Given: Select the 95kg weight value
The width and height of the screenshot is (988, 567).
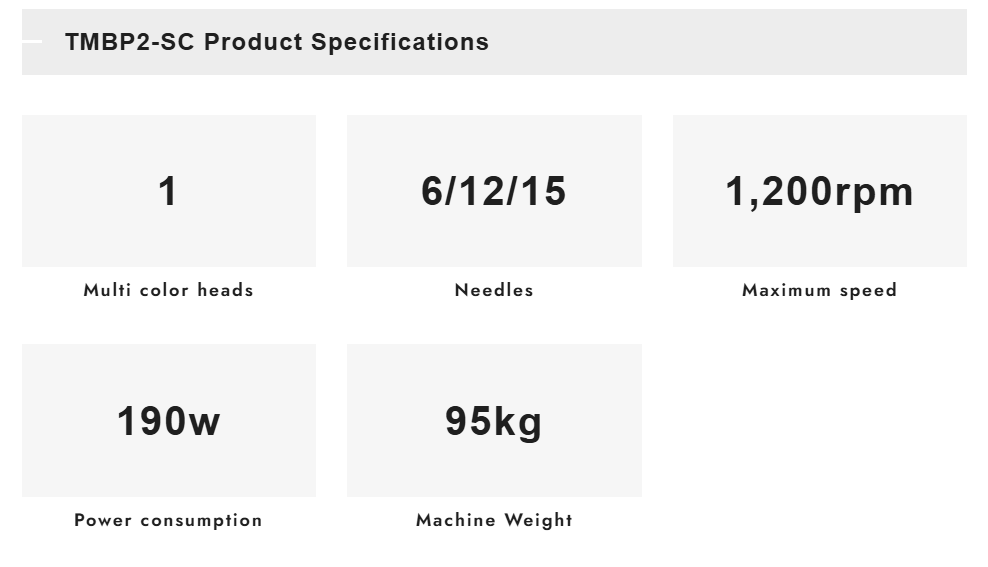Looking at the screenshot, I should pos(494,421).
